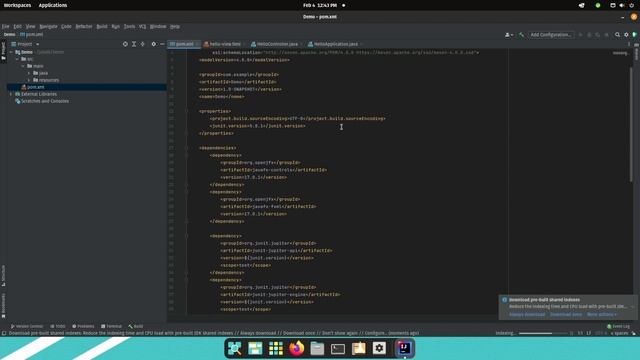This screenshot has height=360, width=640.
Task: Open the application grid launcher in dock
Action: pyautogui.click(x=276, y=349)
